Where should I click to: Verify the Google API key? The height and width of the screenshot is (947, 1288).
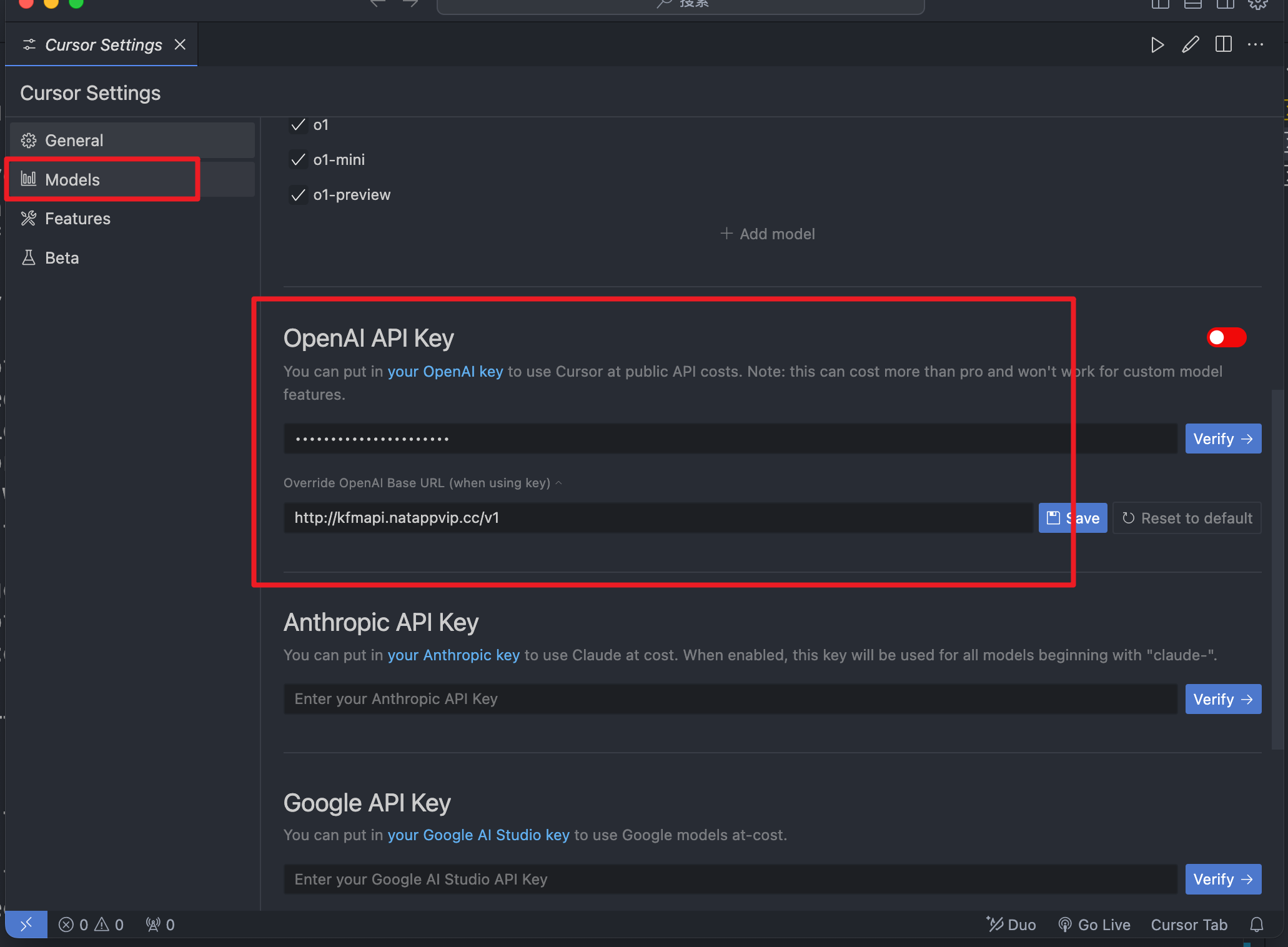pos(1223,880)
